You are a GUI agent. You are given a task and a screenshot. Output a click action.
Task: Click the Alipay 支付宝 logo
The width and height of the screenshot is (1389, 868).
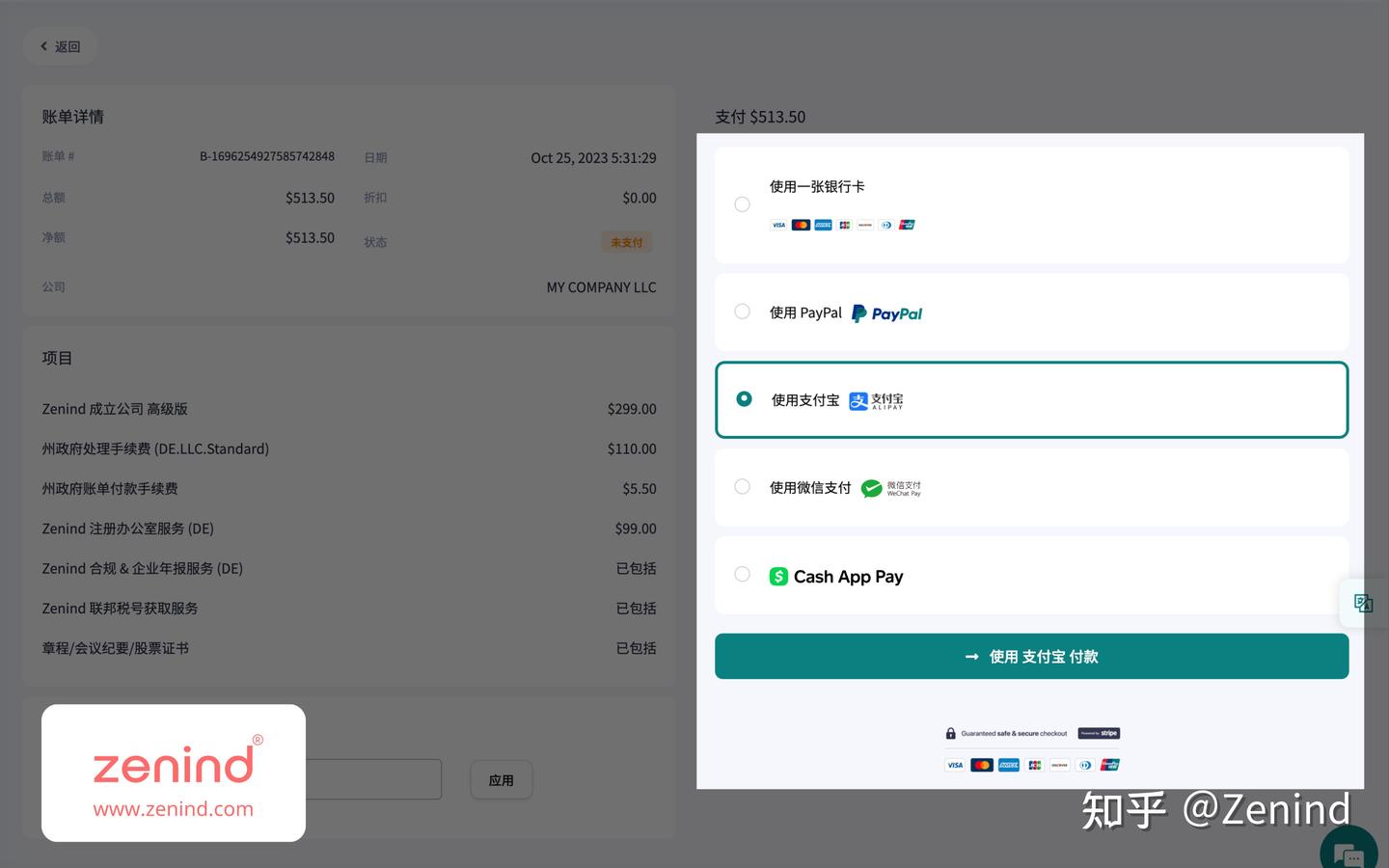click(x=876, y=400)
